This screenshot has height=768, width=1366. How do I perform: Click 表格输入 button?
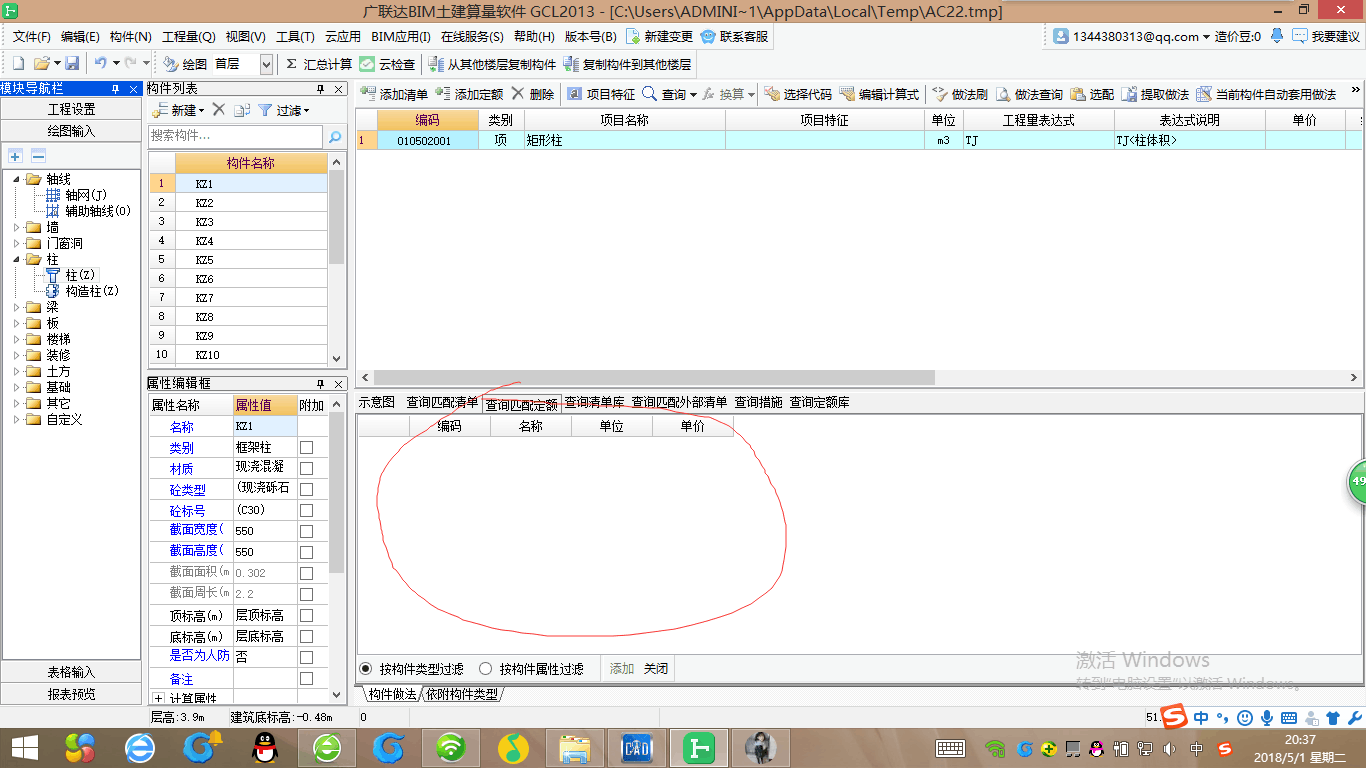coord(71,672)
